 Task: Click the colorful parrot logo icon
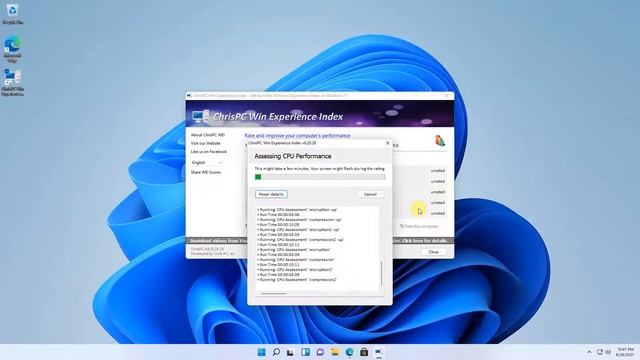click(x=440, y=141)
